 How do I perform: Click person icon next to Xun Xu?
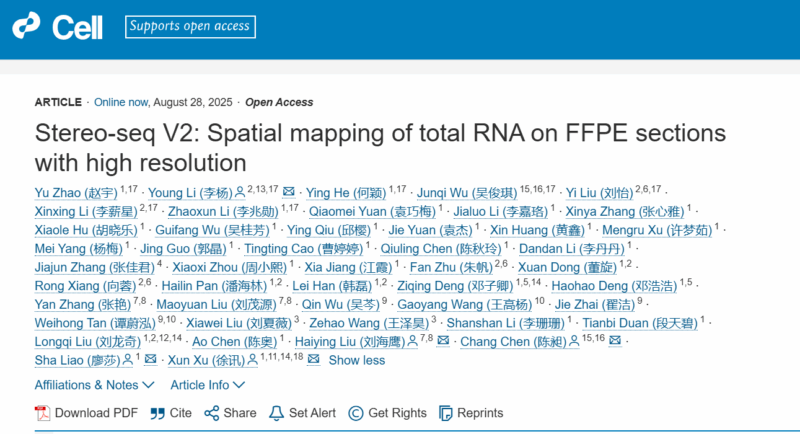tap(252, 360)
